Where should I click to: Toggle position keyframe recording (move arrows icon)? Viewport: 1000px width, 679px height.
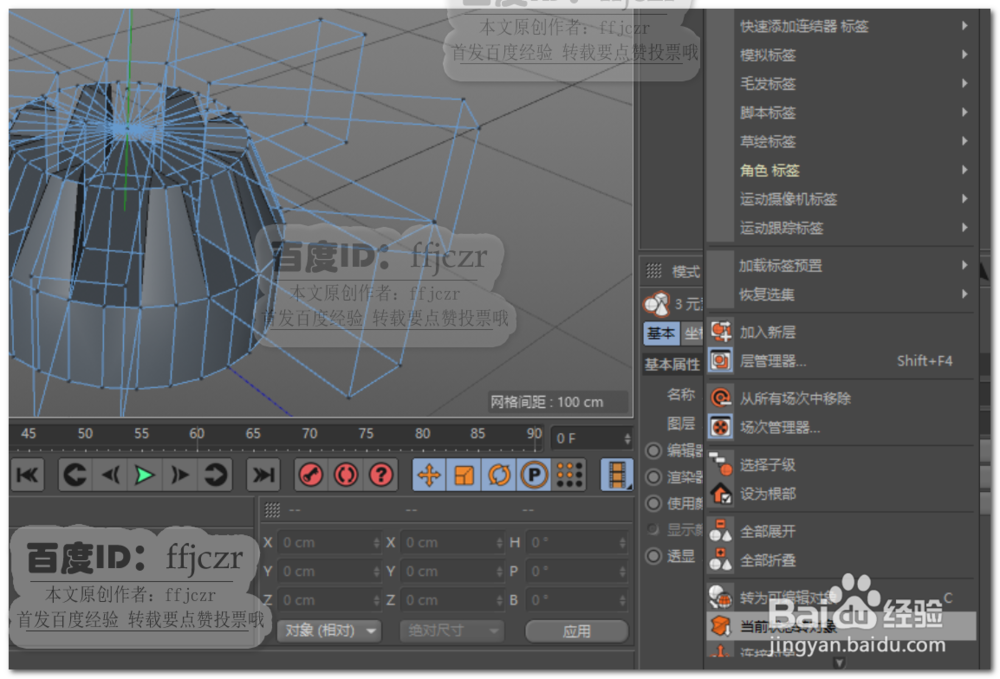(429, 475)
